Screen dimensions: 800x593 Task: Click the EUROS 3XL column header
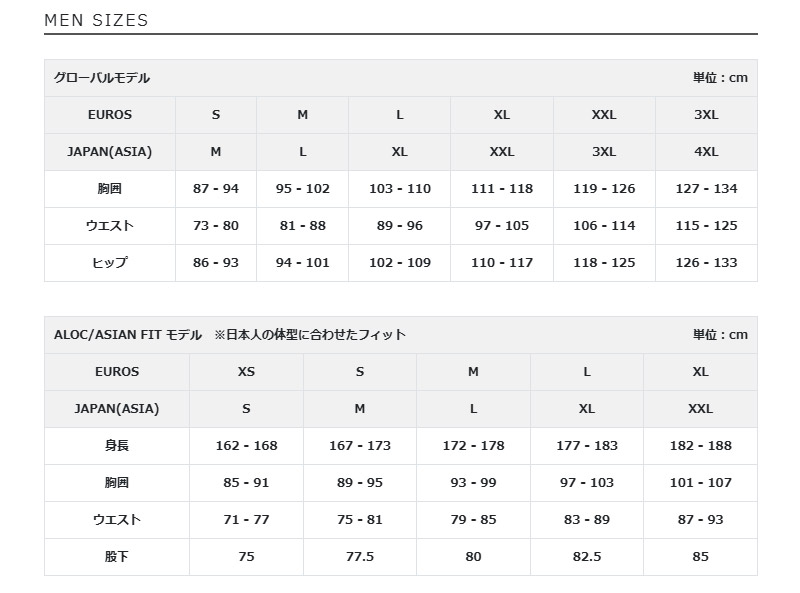(x=706, y=115)
